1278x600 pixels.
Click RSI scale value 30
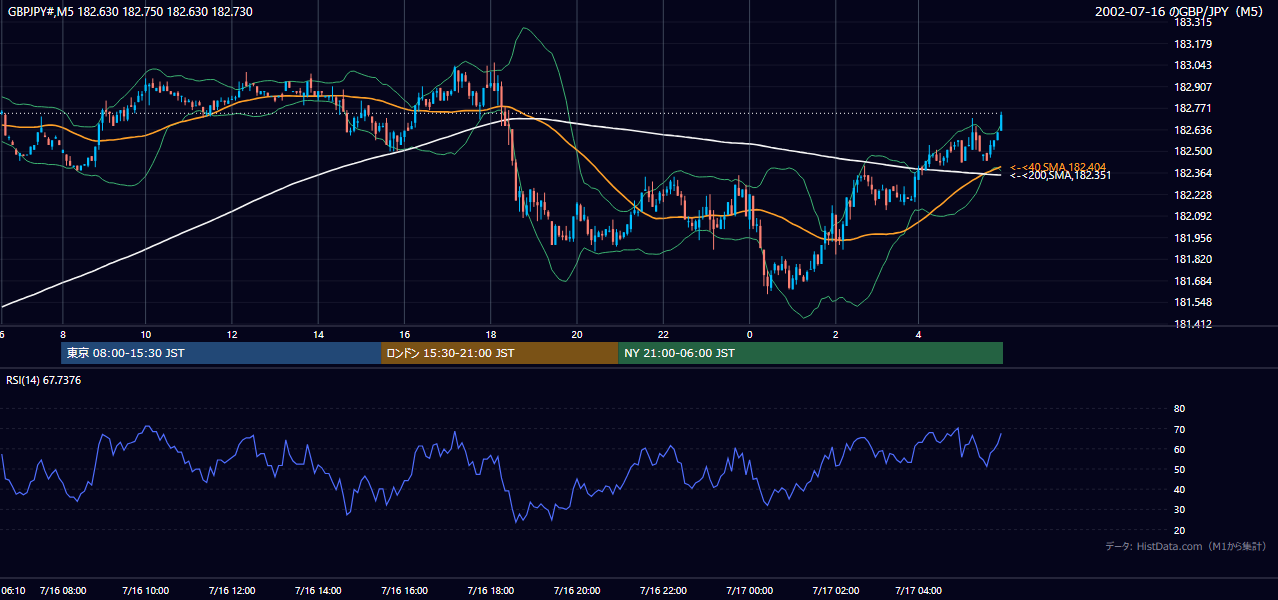[1179, 510]
